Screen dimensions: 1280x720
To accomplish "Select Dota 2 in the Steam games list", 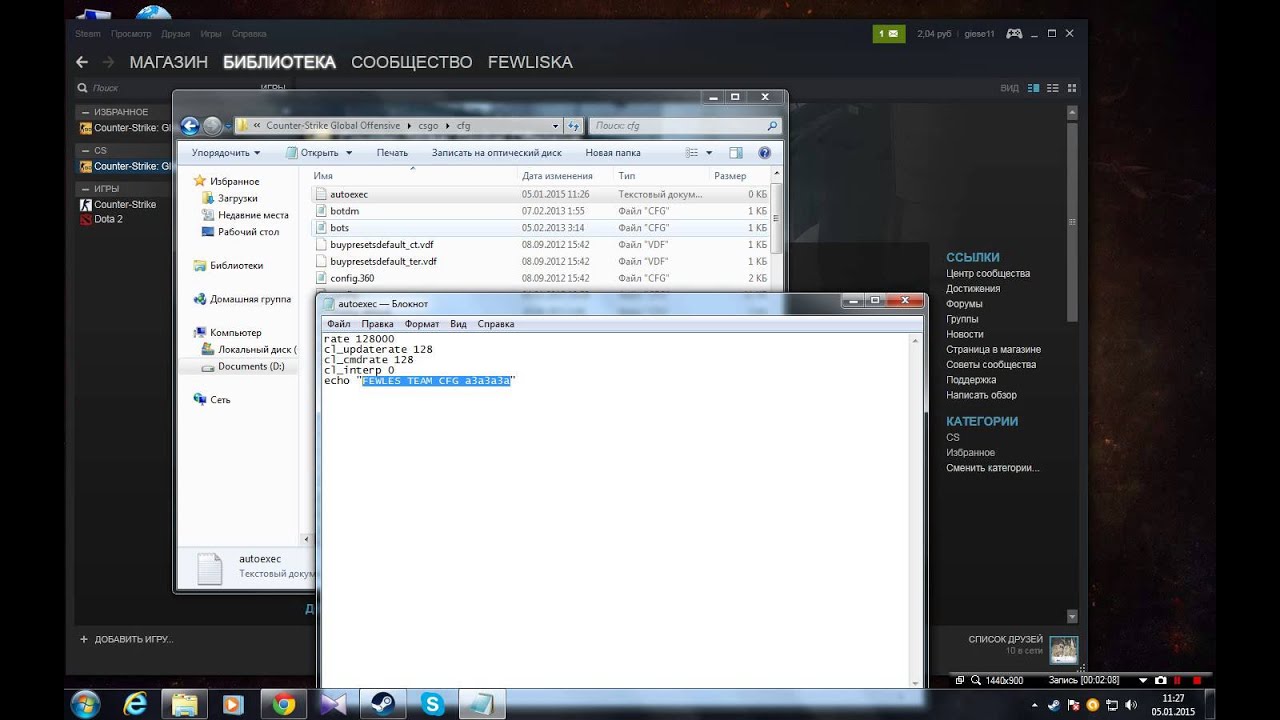I will (x=108, y=219).
